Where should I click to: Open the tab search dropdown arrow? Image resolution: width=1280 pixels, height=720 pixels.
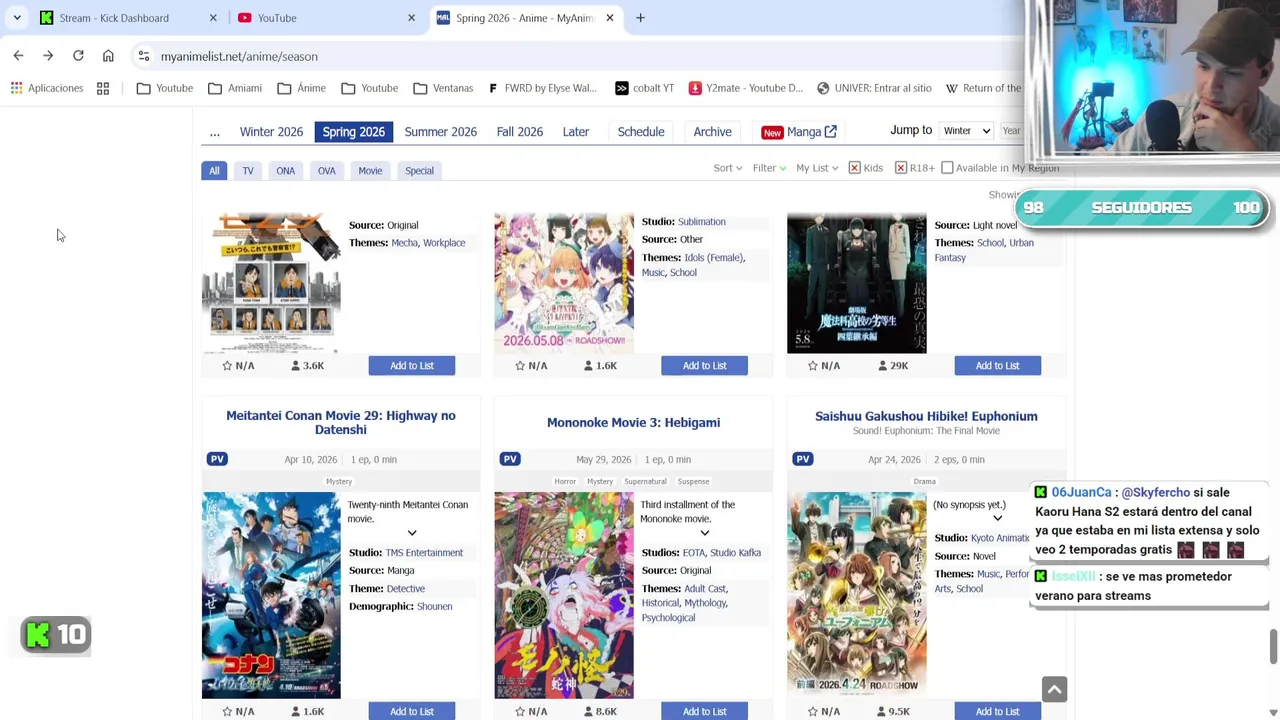point(17,18)
